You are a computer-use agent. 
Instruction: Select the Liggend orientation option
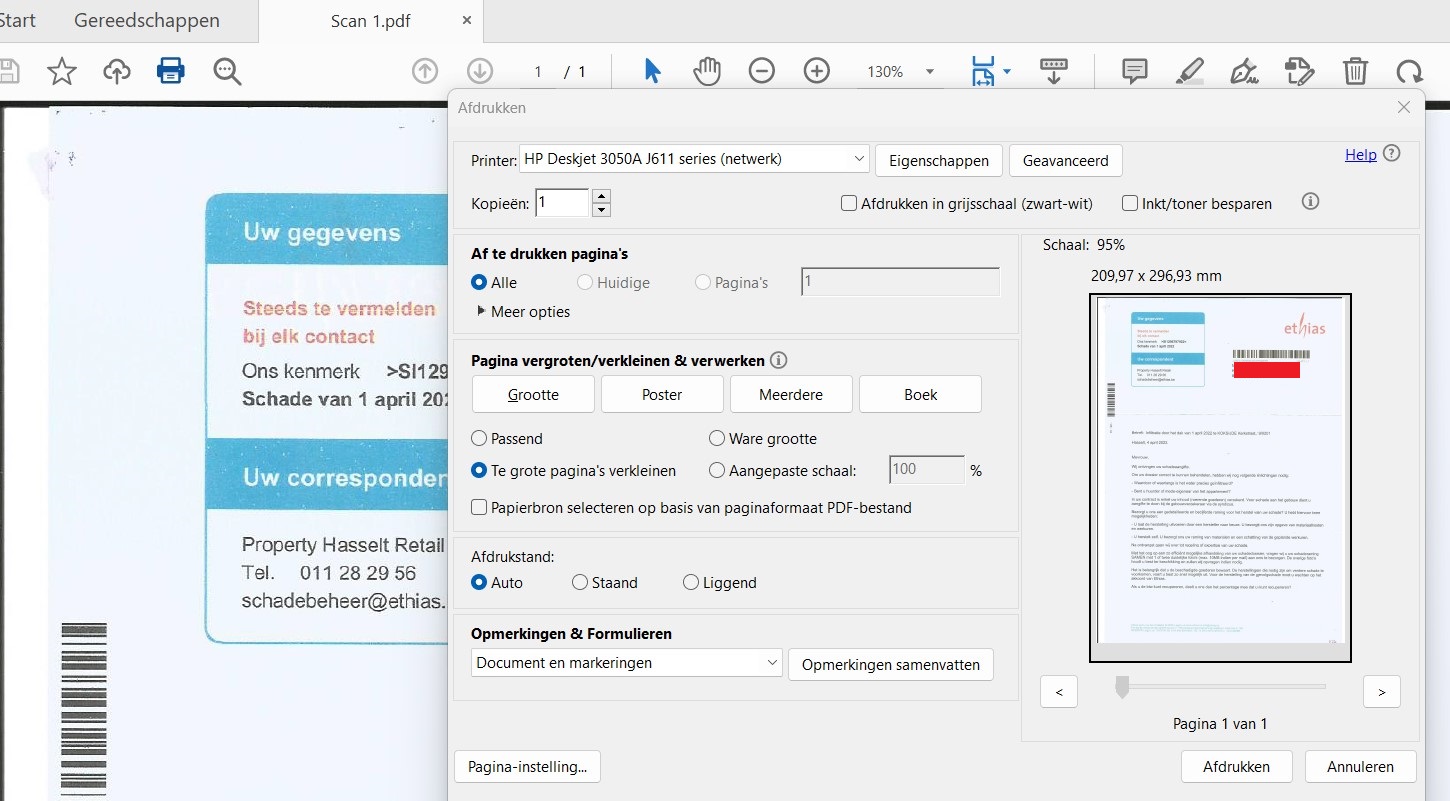click(691, 582)
